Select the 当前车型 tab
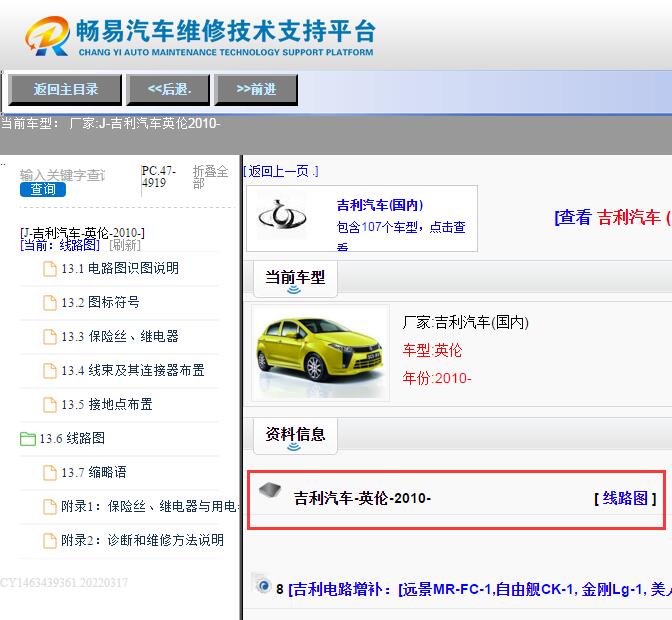This screenshot has width=672, height=620. pos(295,279)
